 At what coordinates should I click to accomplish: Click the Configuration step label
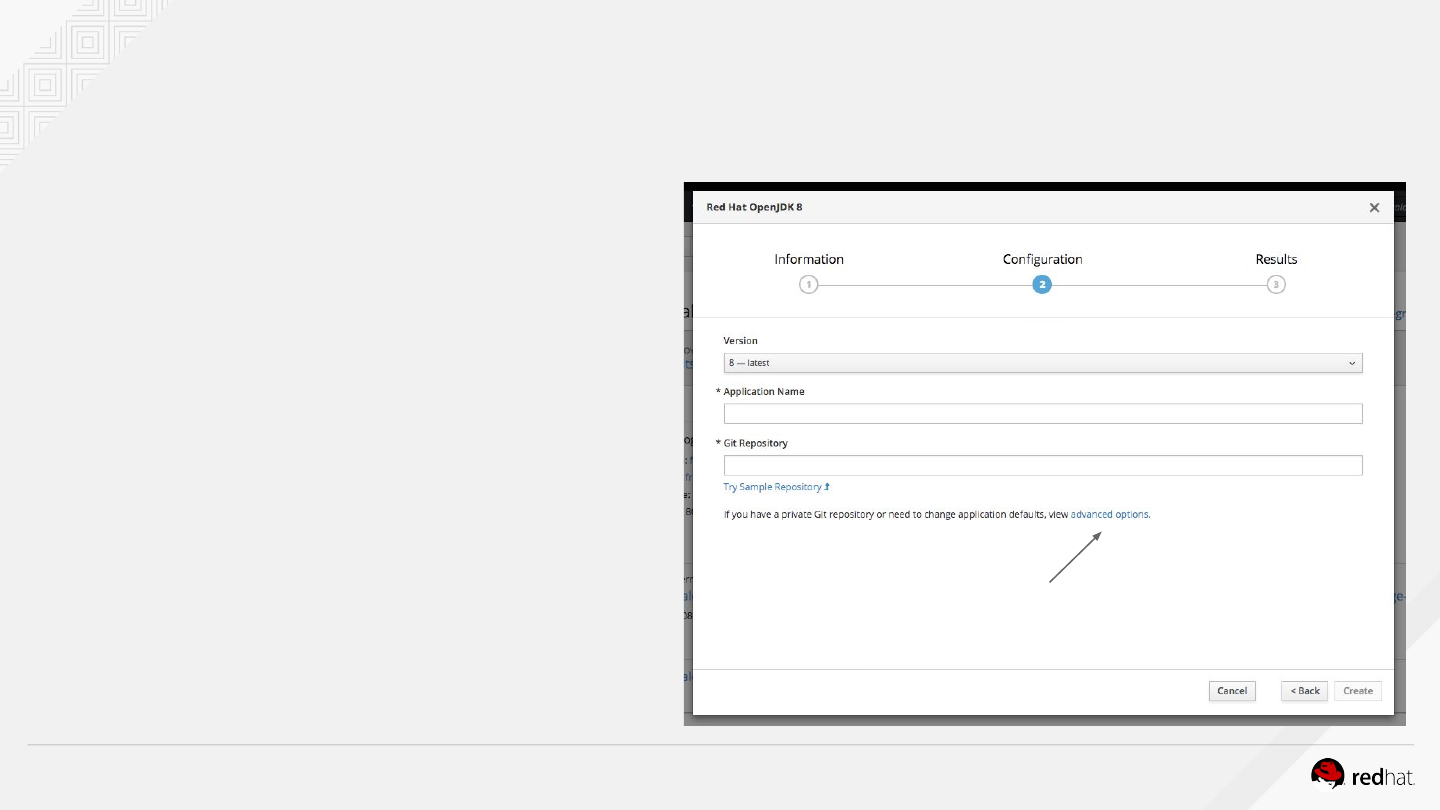pos(1043,259)
